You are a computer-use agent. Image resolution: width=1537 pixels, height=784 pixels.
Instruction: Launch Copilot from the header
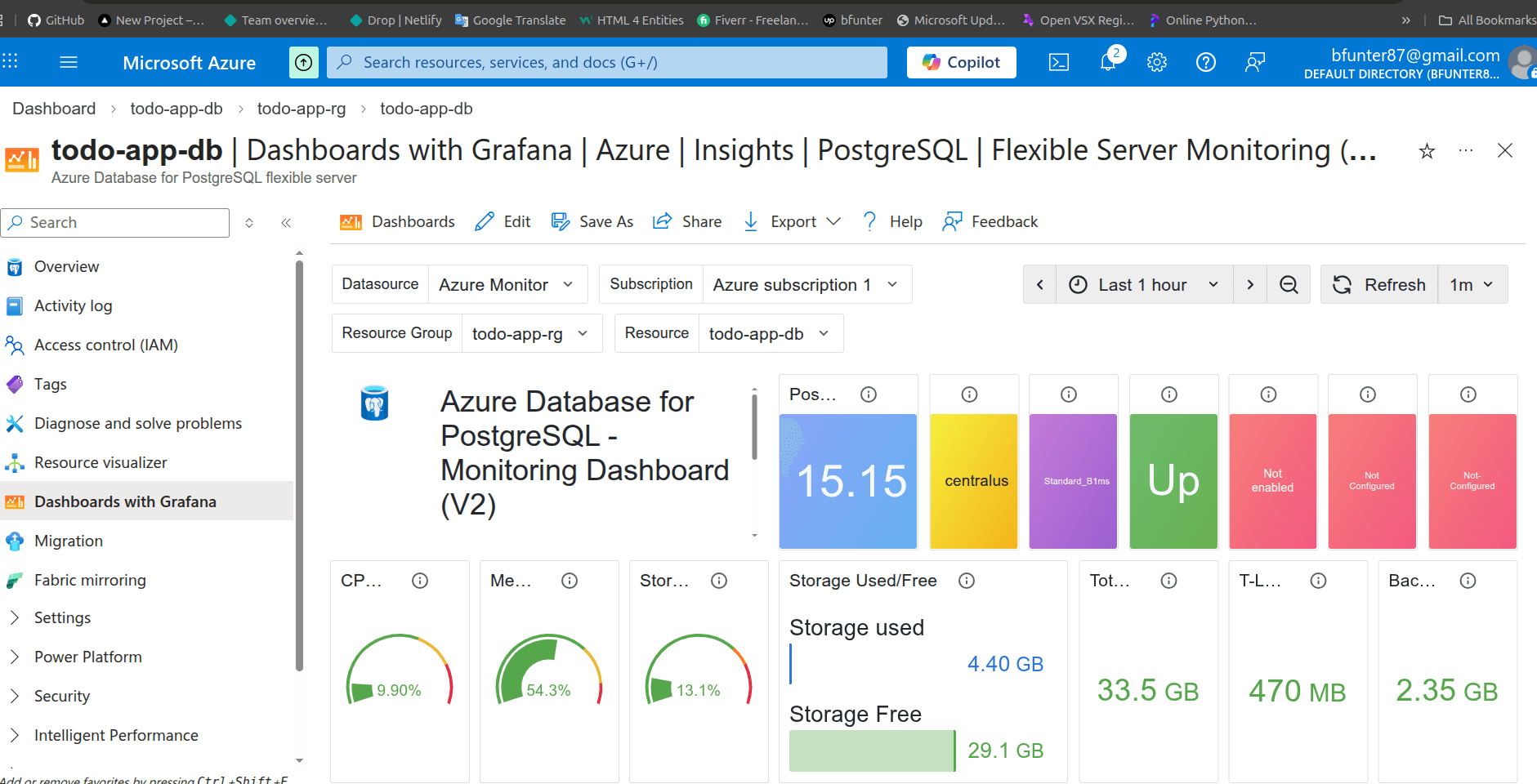point(962,62)
